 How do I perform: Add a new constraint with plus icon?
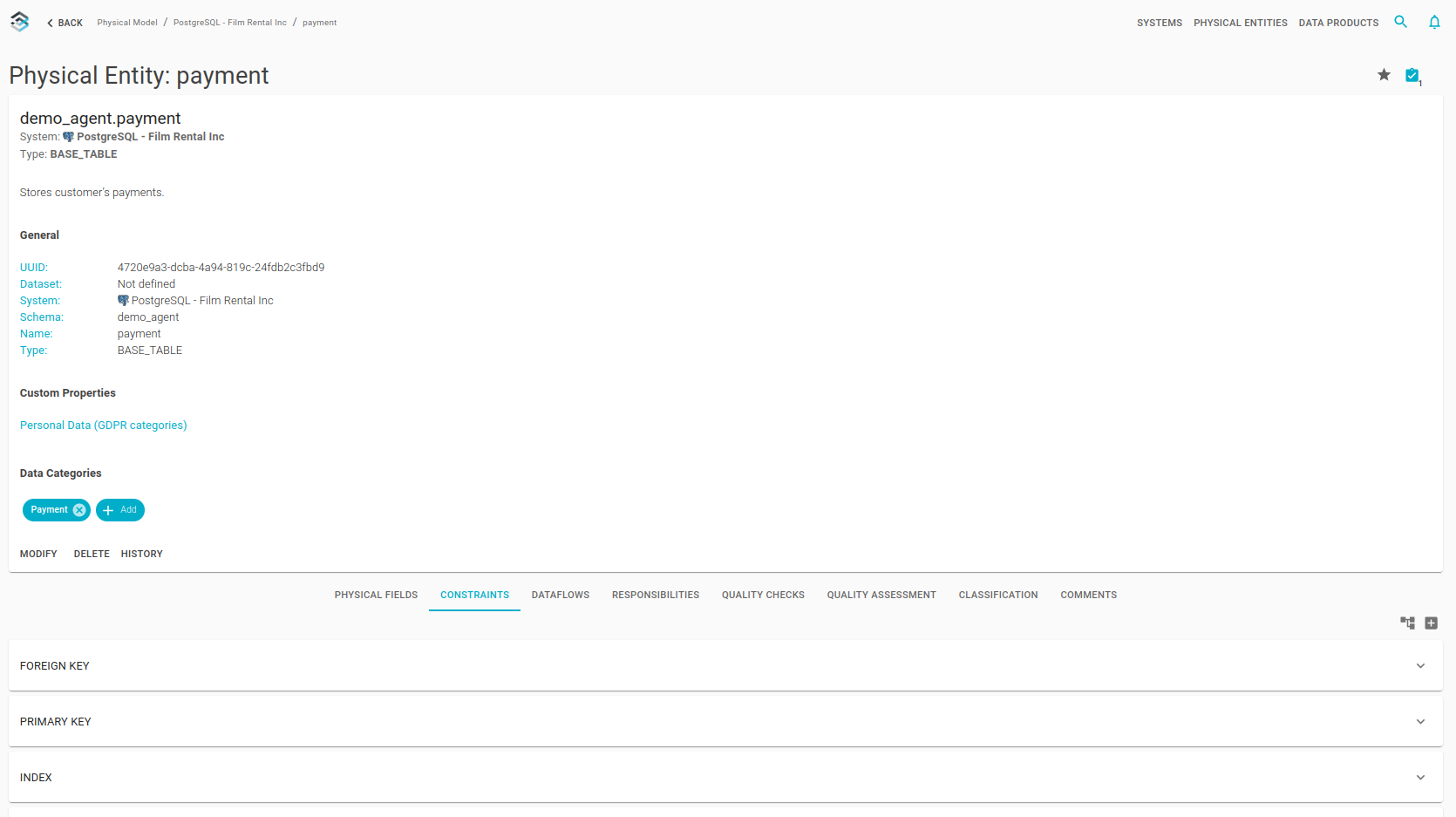(1431, 623)
